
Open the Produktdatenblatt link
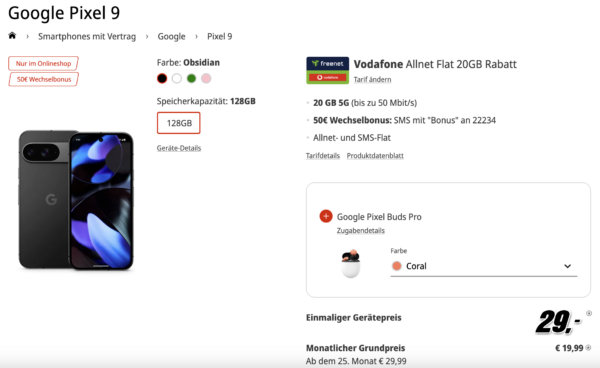(375, 156)
